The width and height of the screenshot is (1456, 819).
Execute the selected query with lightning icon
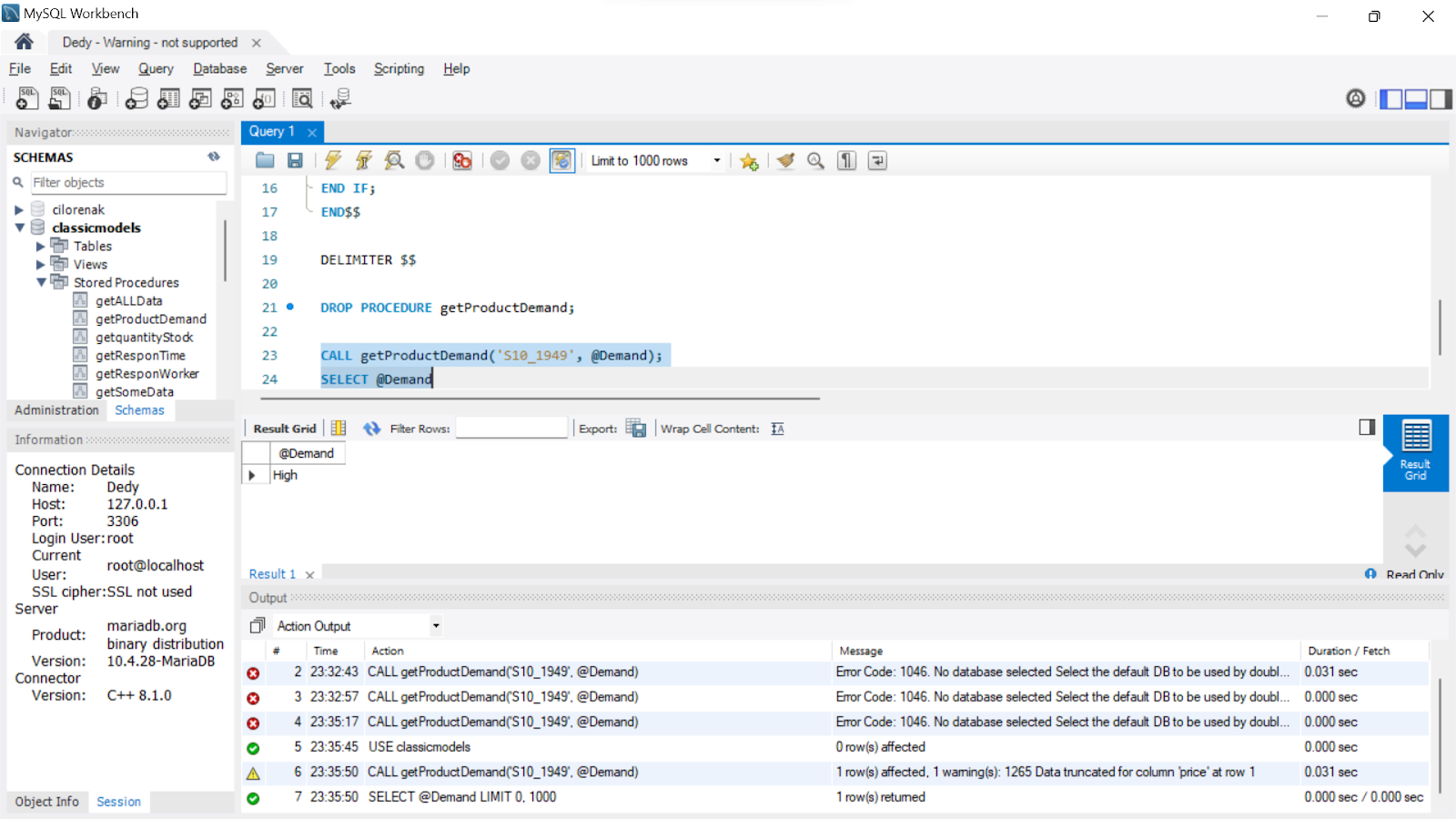(x=333, y=160)
